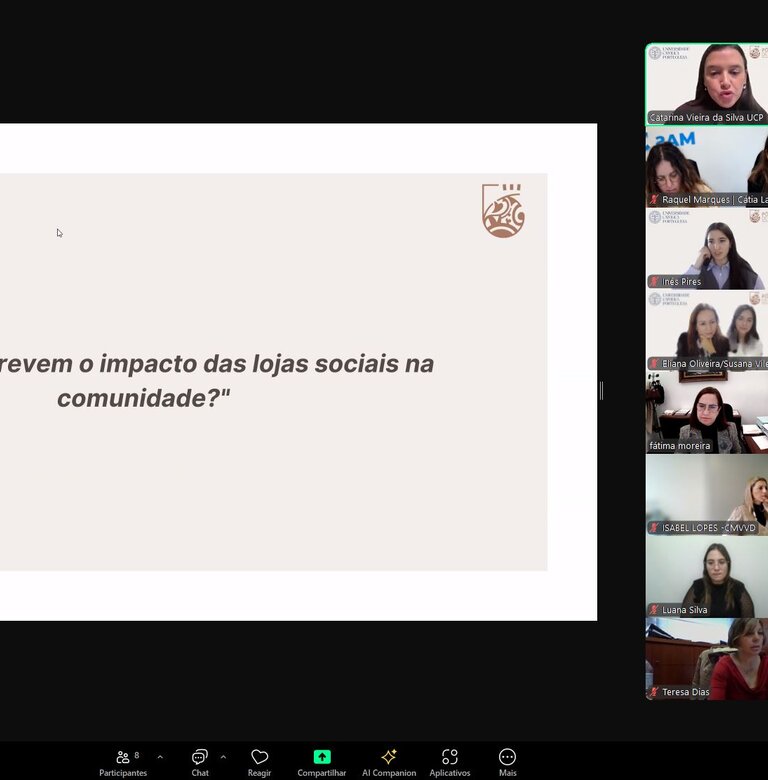
Task: Expand the chevron next to Participantes
Action: [x=160, y=757]
